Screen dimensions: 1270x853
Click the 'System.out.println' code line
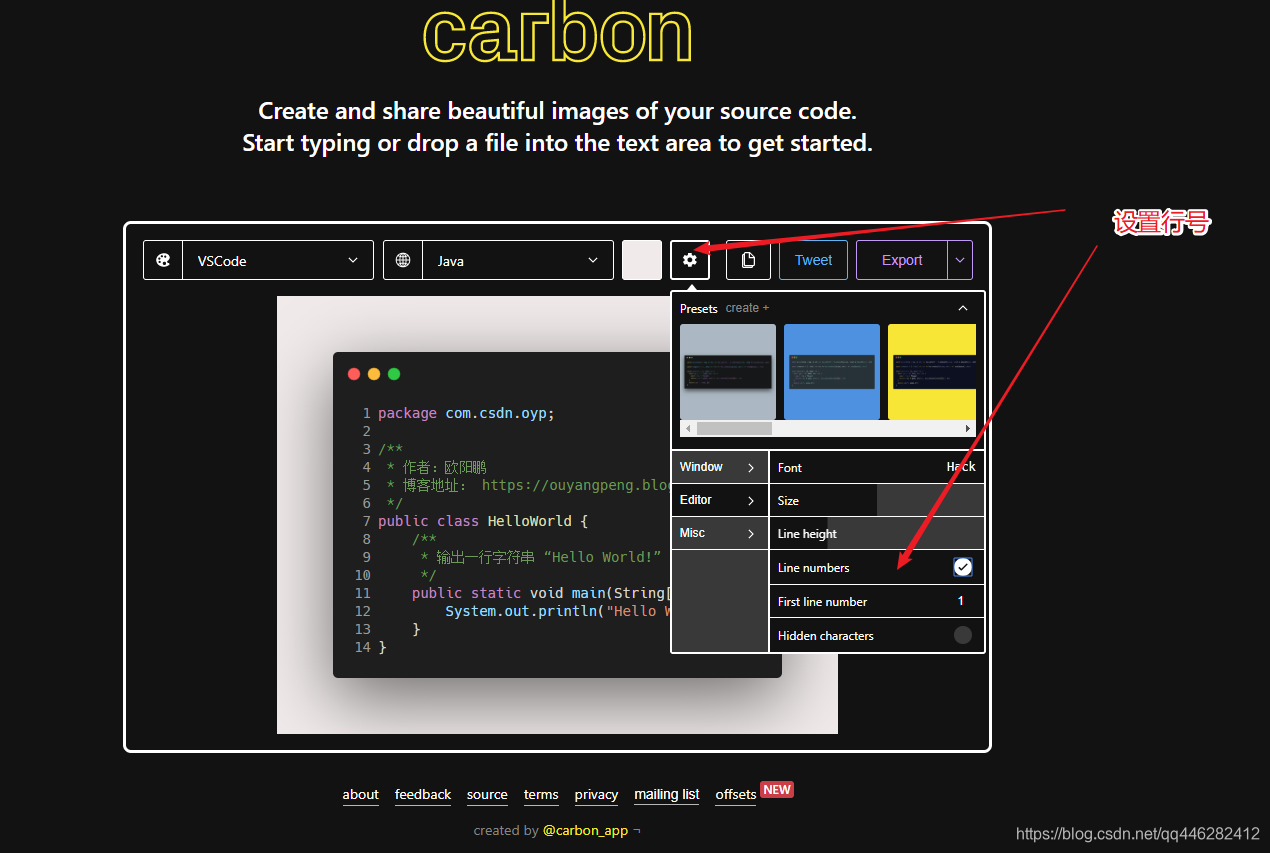coord(557,611)
